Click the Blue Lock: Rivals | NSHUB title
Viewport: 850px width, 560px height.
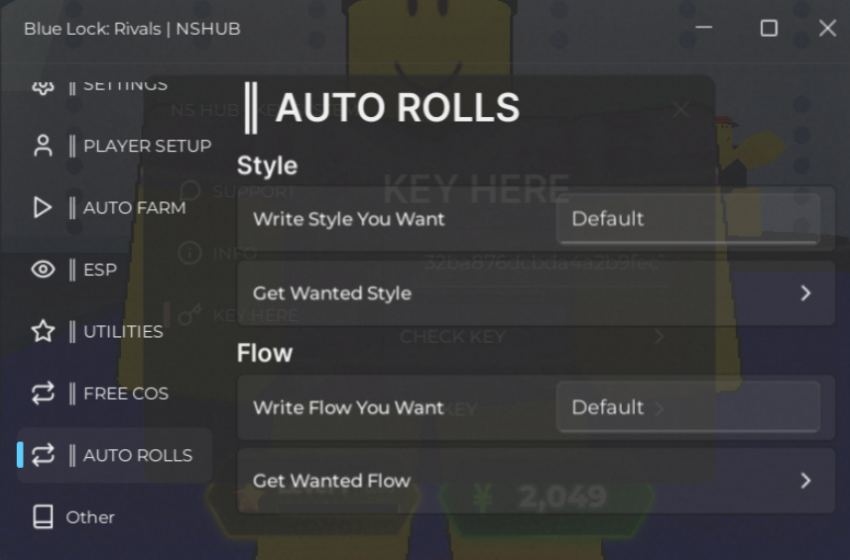[132, 29]
